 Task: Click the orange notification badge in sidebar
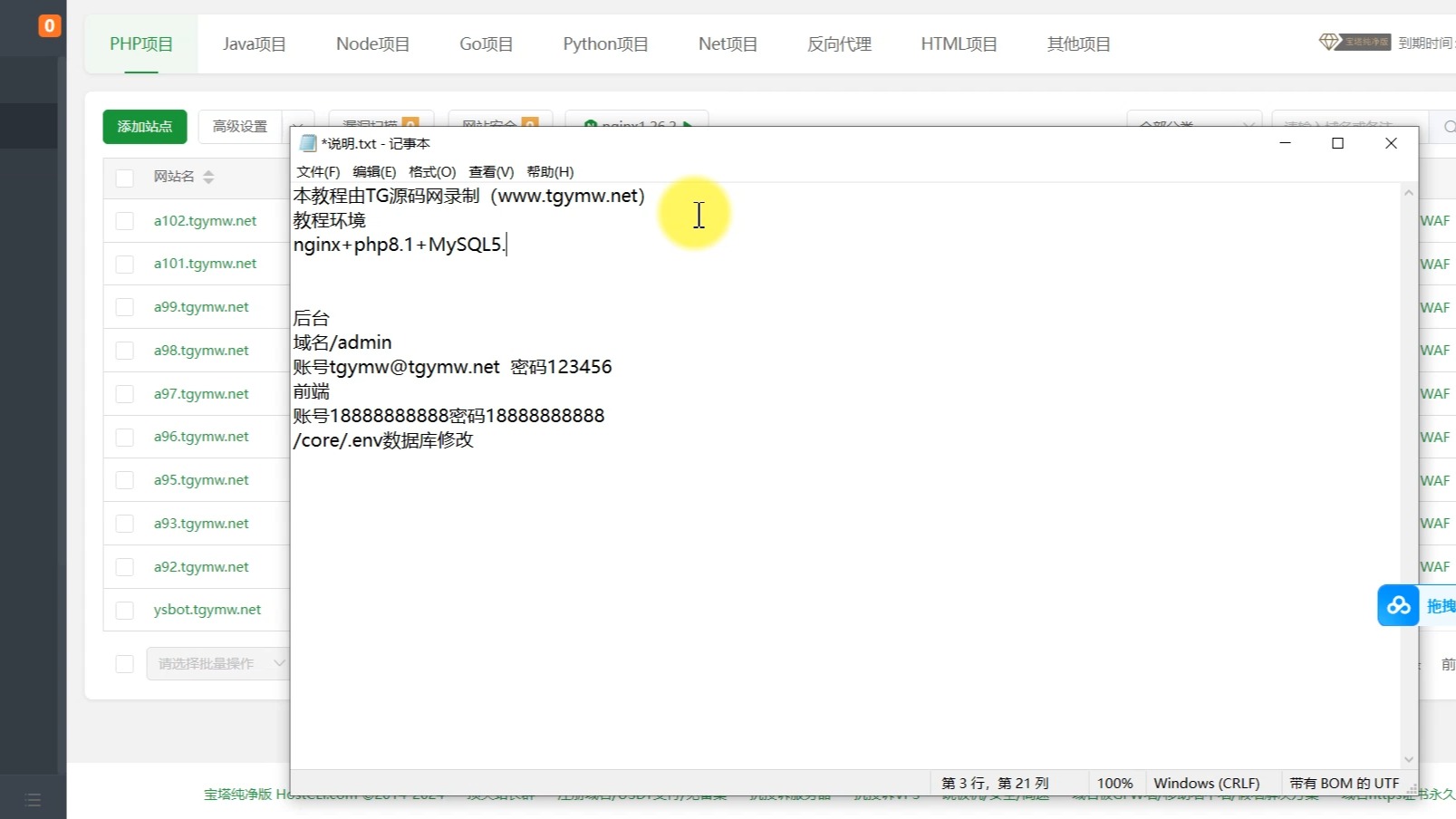coord(49,26)
